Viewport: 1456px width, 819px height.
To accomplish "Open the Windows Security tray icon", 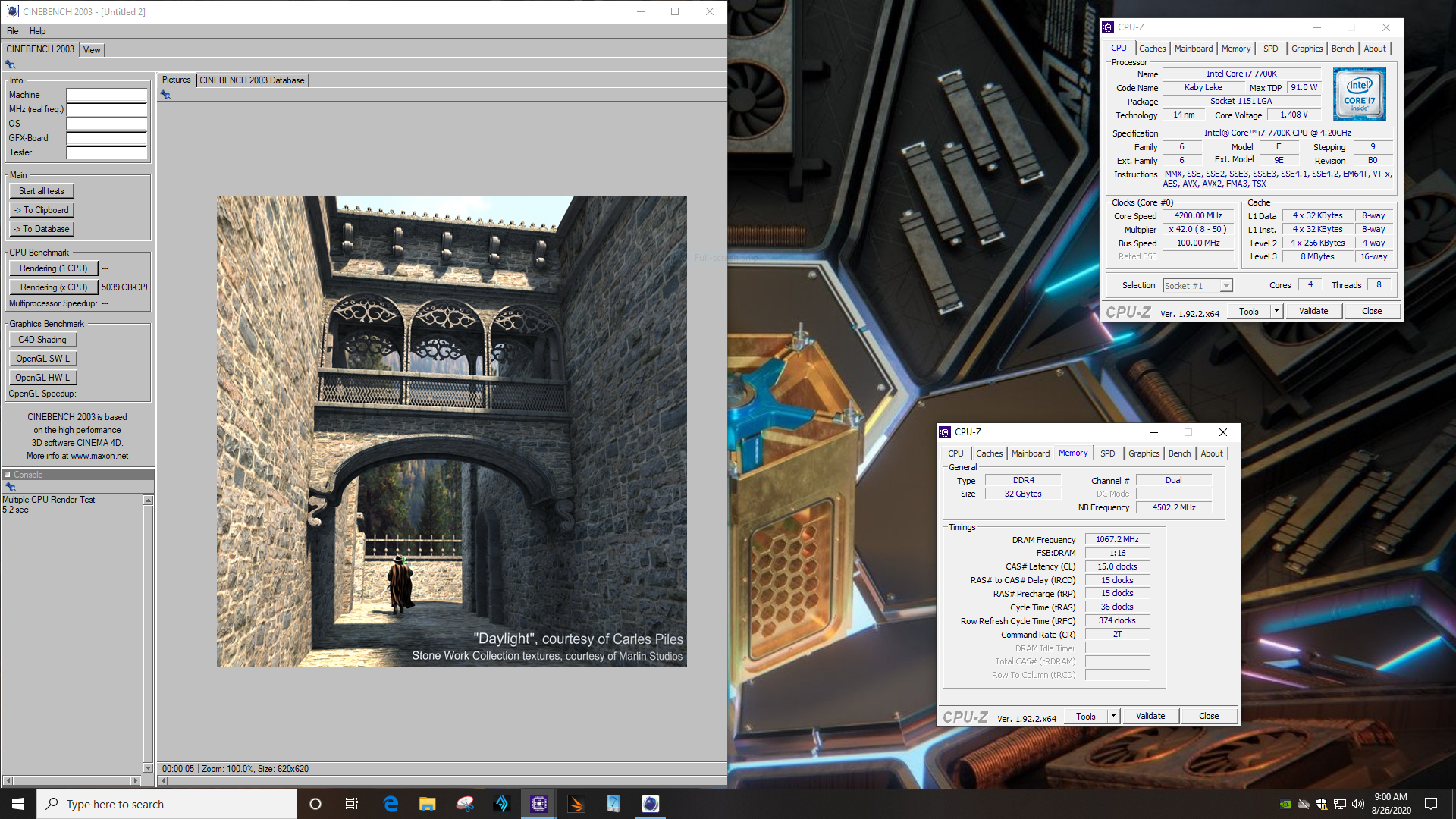I will 1322,804.
